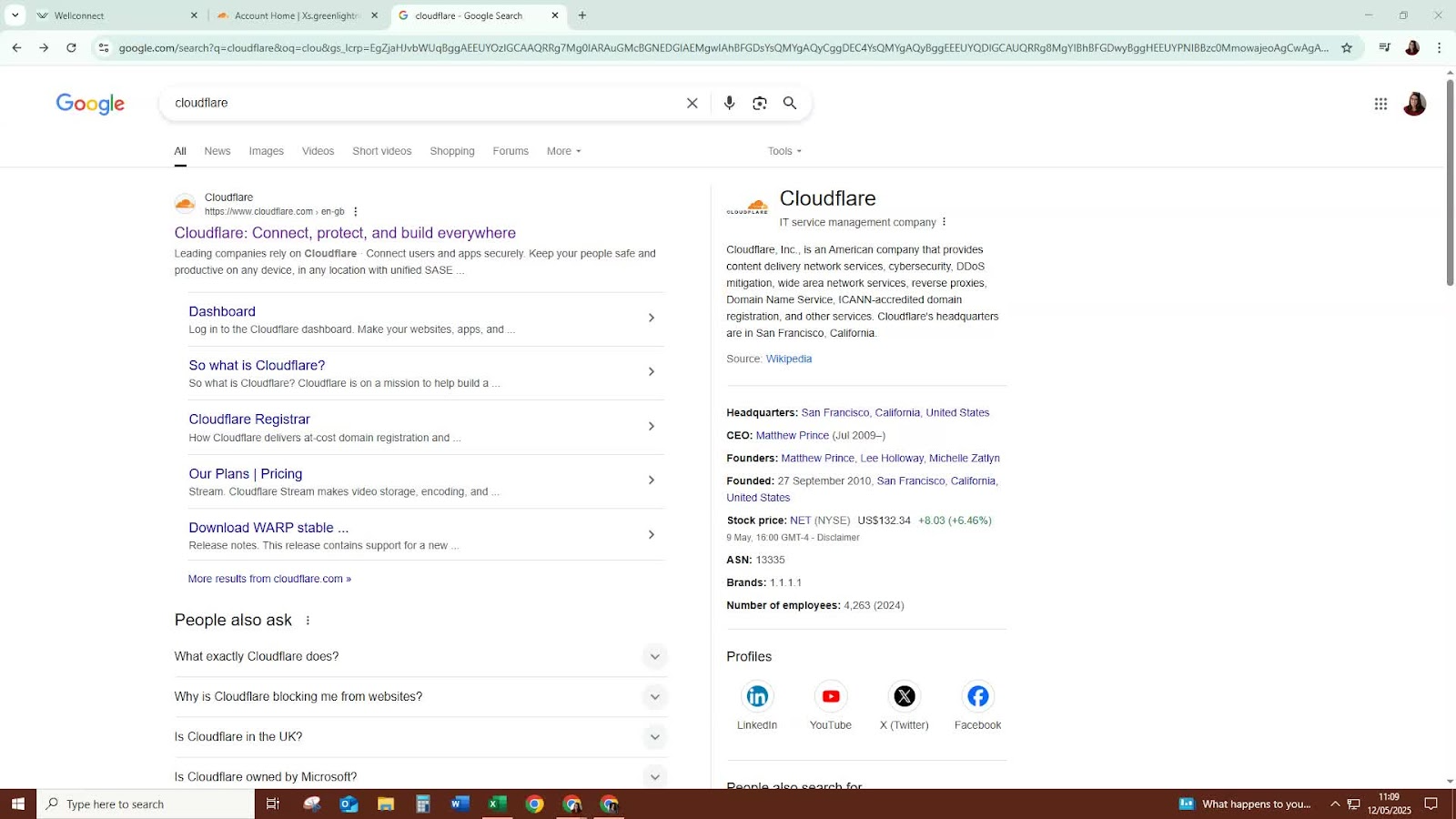Clear the search box with the X icon
Viewport: 1456px width, 819px height.
[693, 103]
